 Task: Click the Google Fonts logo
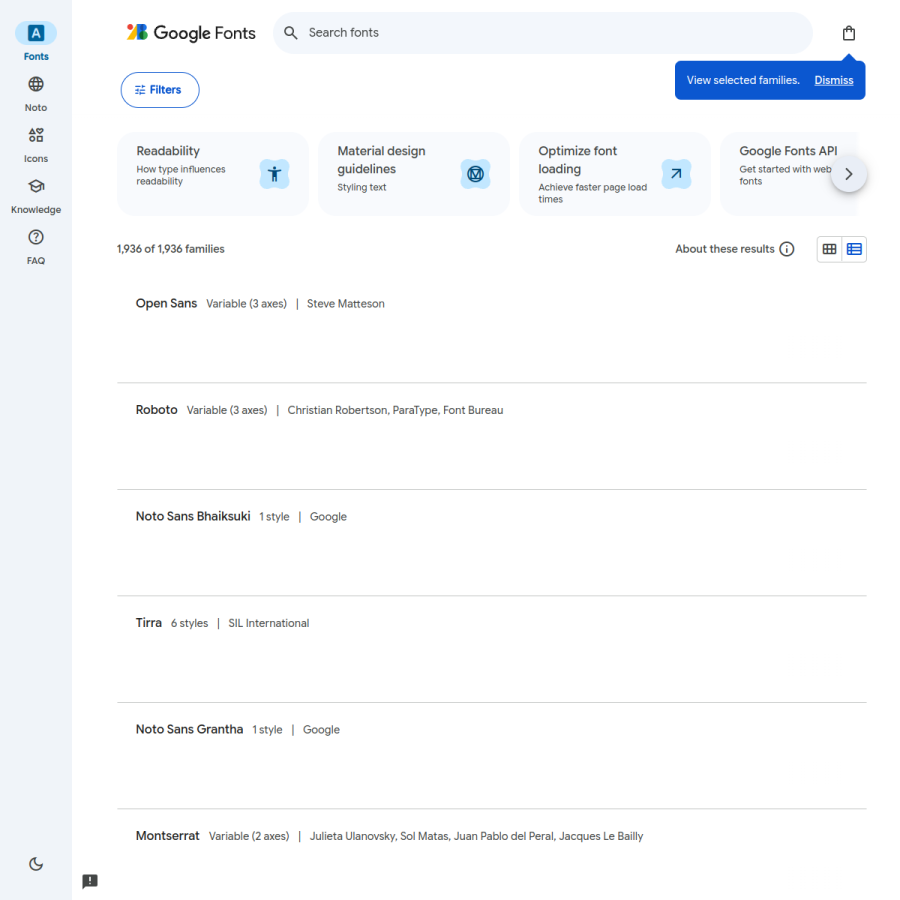coord(191,33)
